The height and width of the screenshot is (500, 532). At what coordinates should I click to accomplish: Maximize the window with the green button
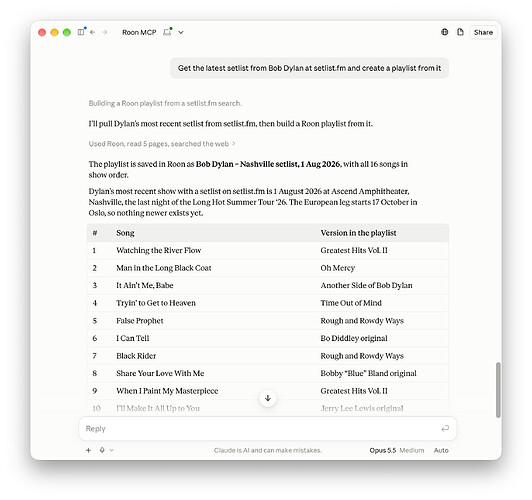67,32
